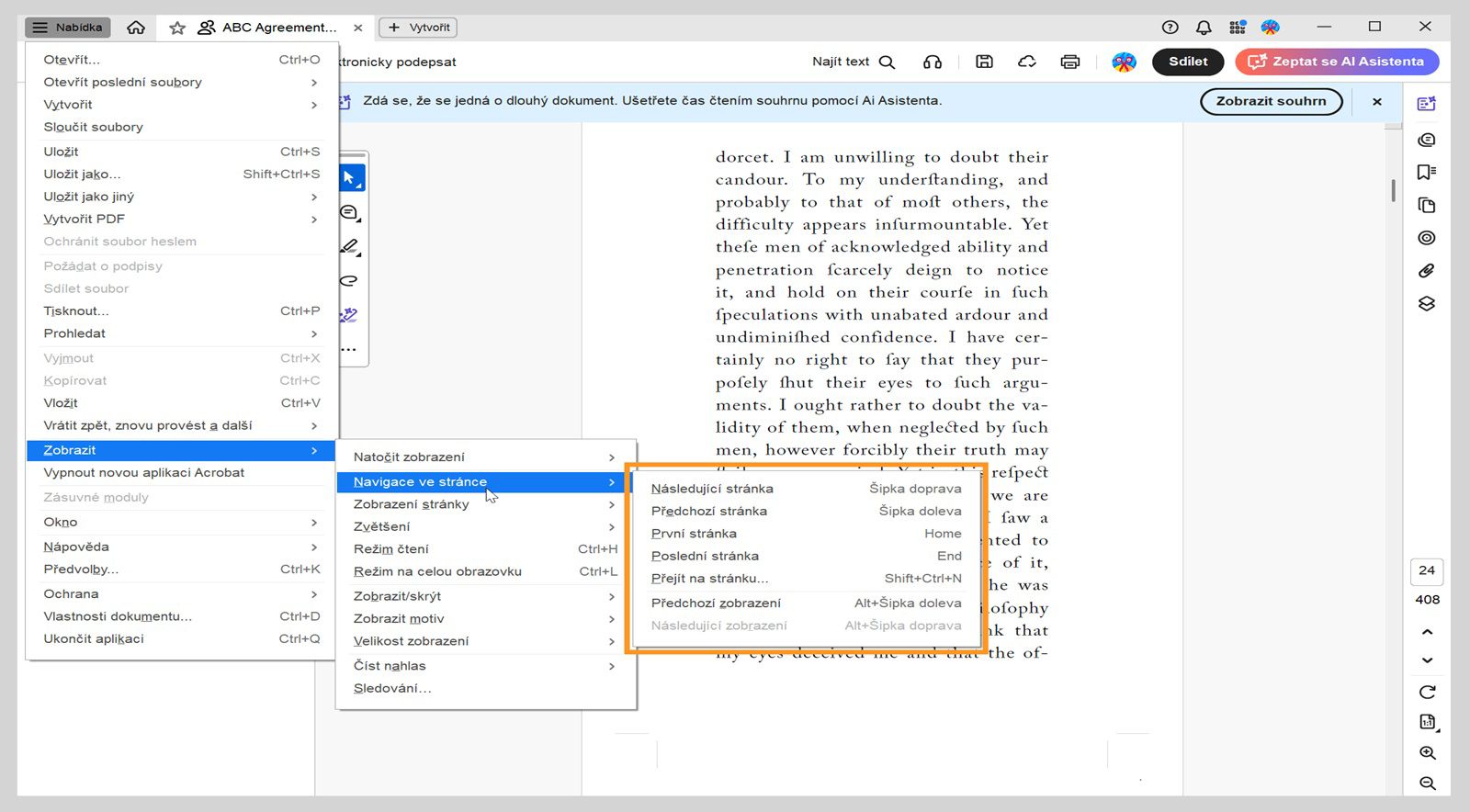Click the page number 24 field
The width and height of the screenshot is (1470, 812).
pos(1427,570)
